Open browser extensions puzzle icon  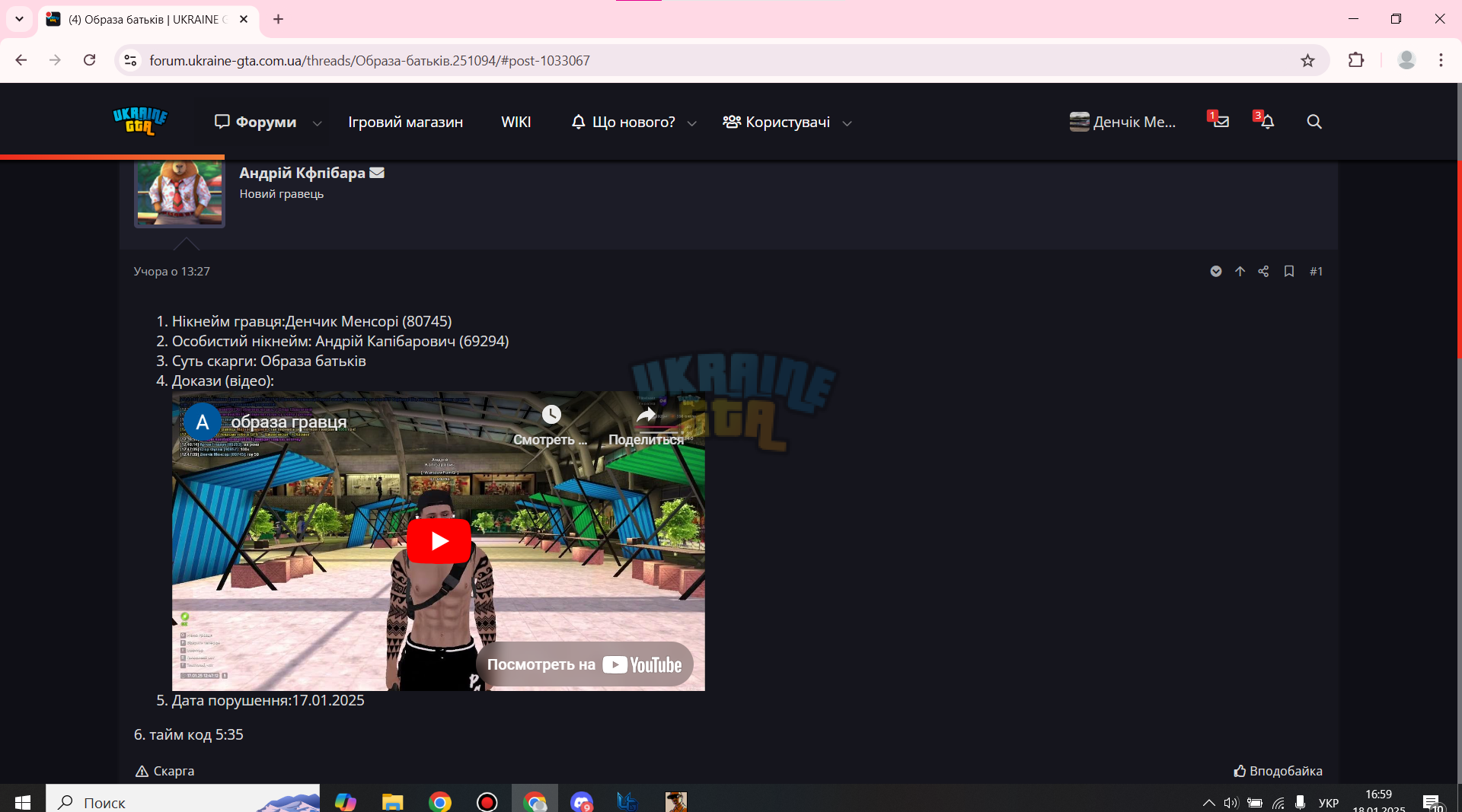point(1356,60)
